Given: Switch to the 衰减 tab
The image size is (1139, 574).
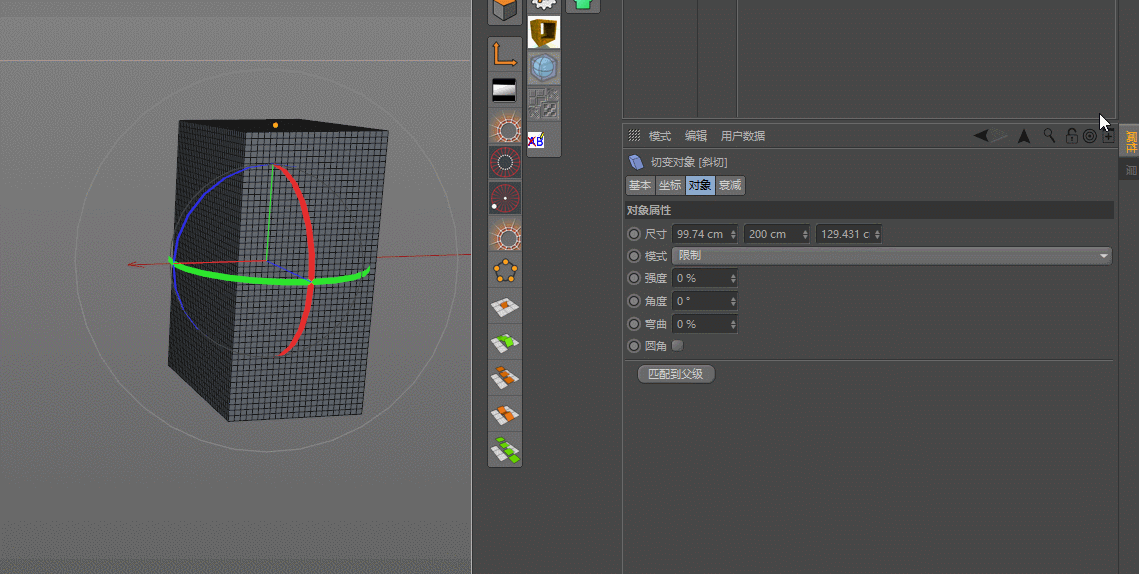Looking at the screenshot, I should [x=730, y=185].
